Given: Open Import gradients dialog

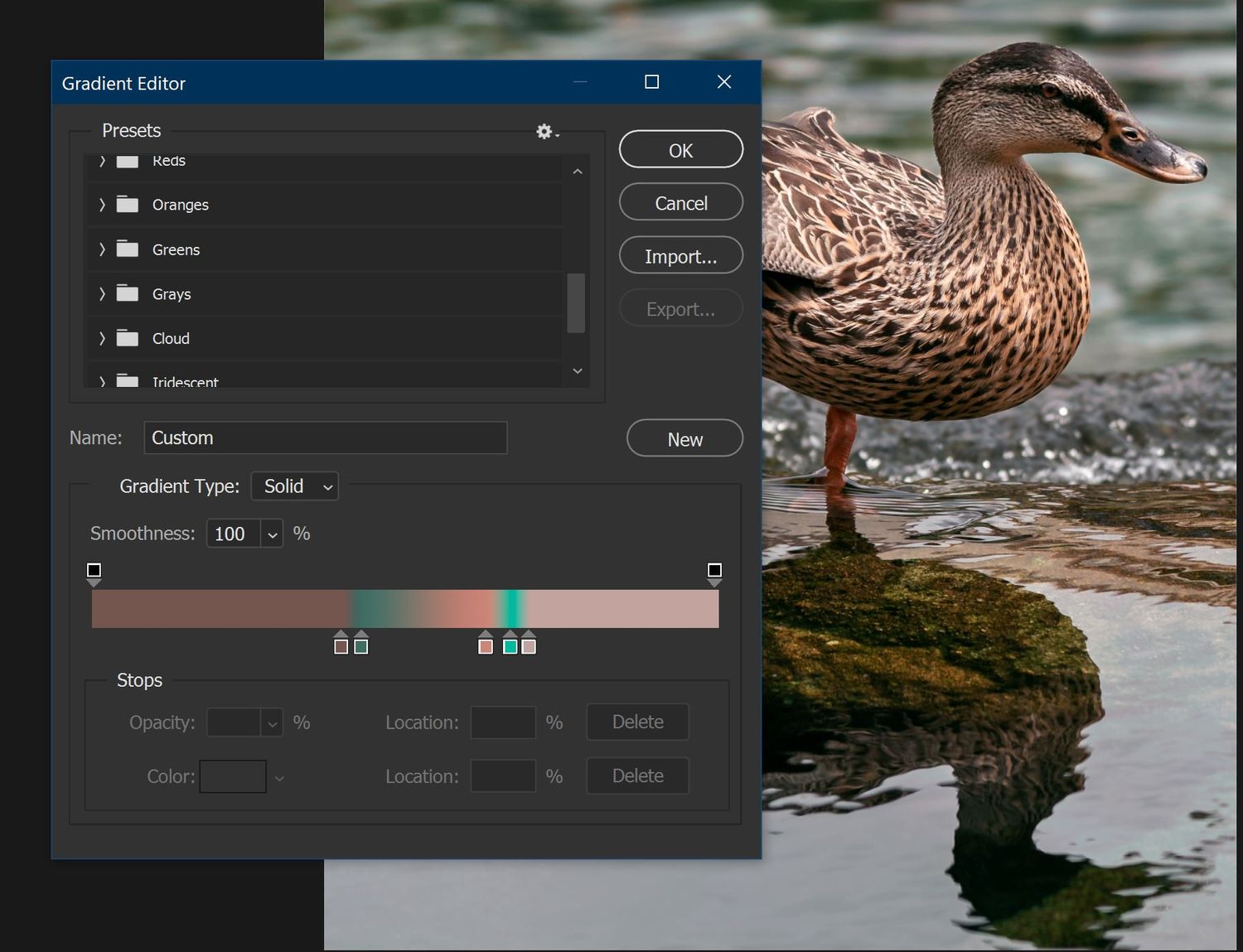Looking at the screenshot, I should (x=680, y=255).
